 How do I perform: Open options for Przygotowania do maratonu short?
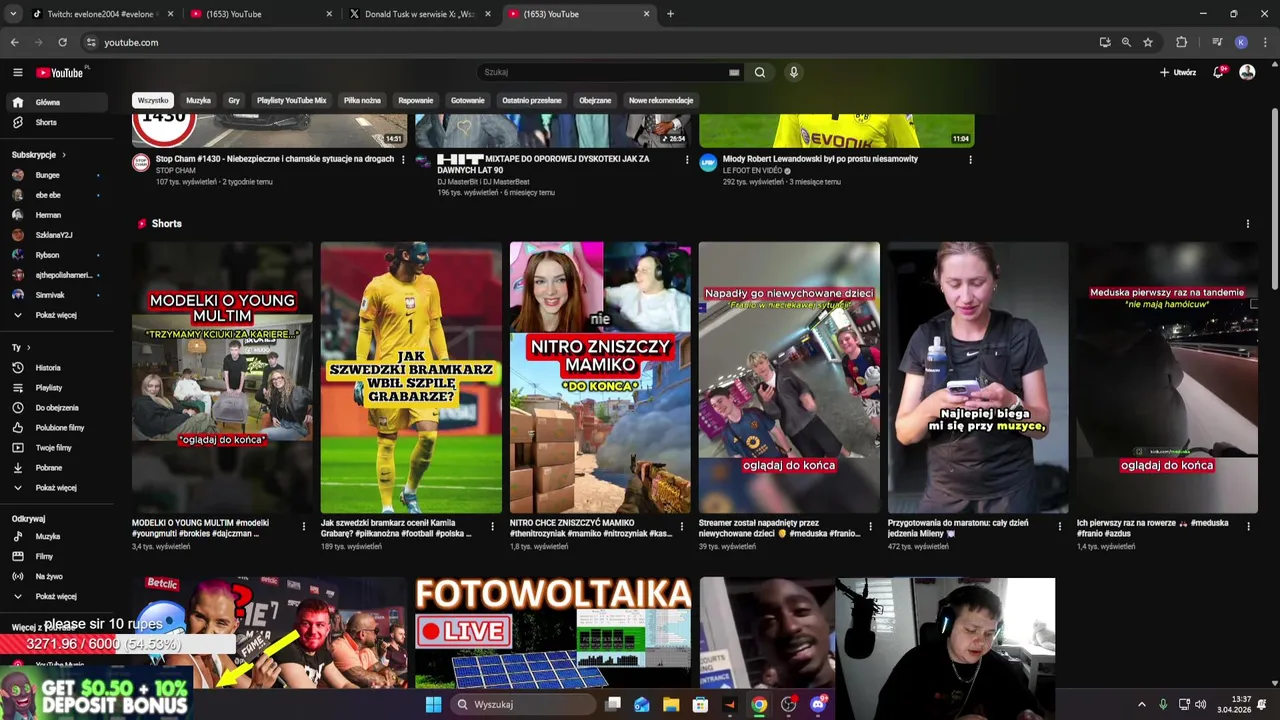[1059, 526]
